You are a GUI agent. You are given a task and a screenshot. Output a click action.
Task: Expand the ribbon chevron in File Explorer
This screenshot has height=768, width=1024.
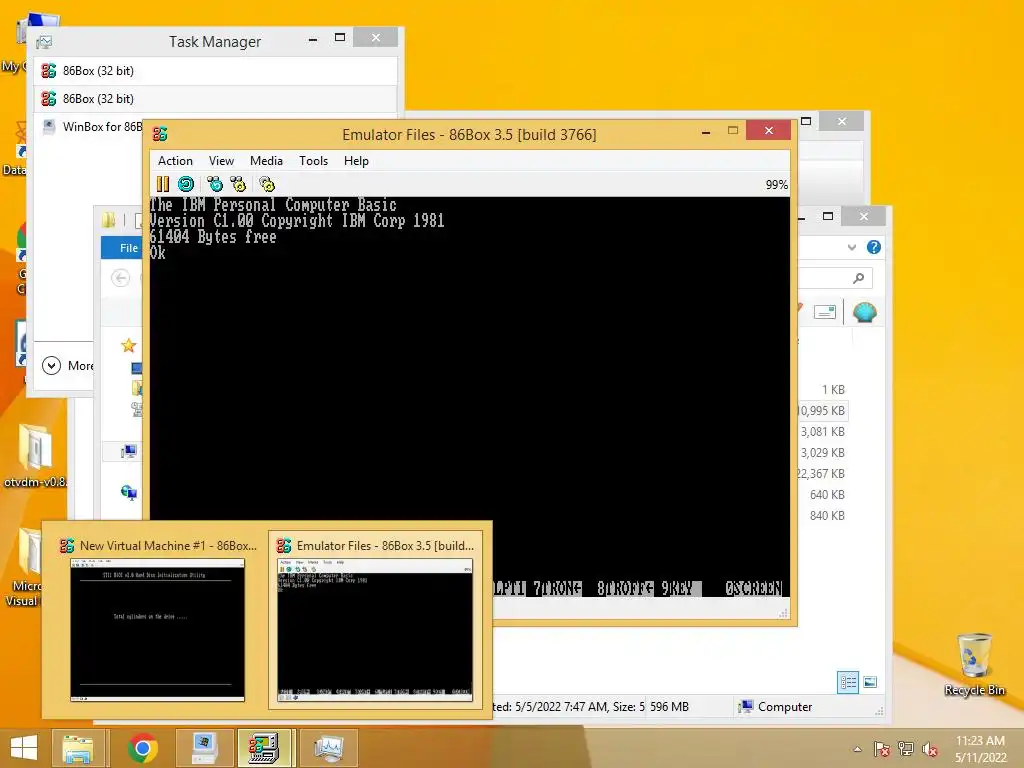coord(852,248)
